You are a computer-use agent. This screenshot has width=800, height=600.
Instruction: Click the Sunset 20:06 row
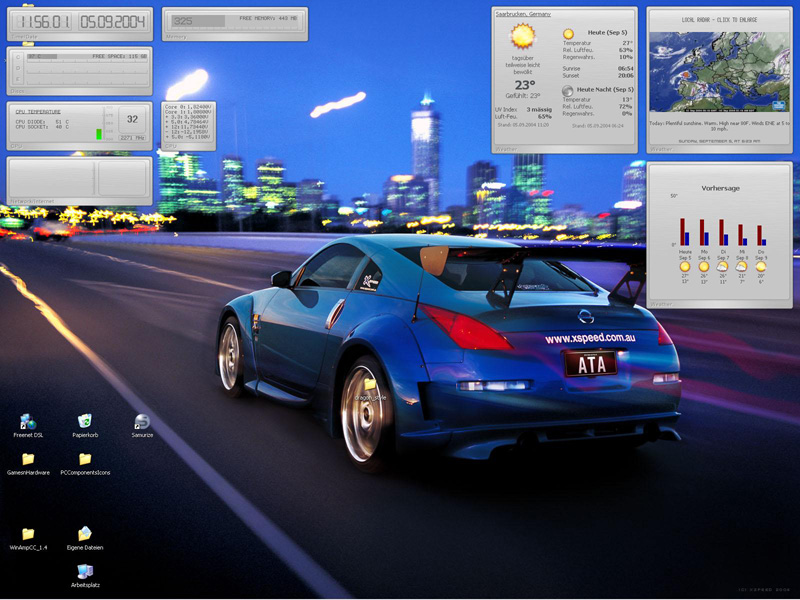point(598,76)
